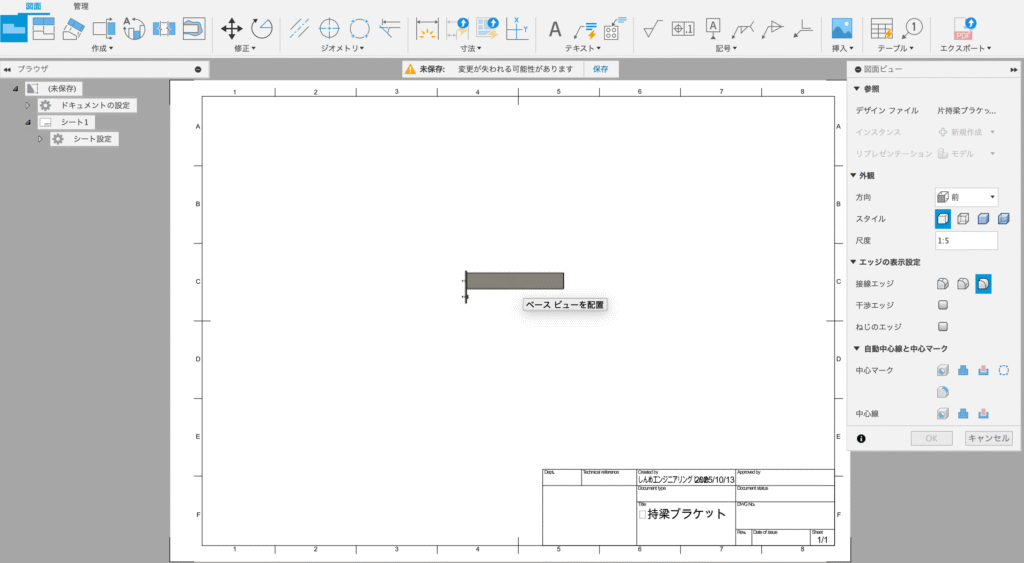The image size is (1024, 563).
Task: Select the Welding symbol tool
Action: tap(743, 29)
